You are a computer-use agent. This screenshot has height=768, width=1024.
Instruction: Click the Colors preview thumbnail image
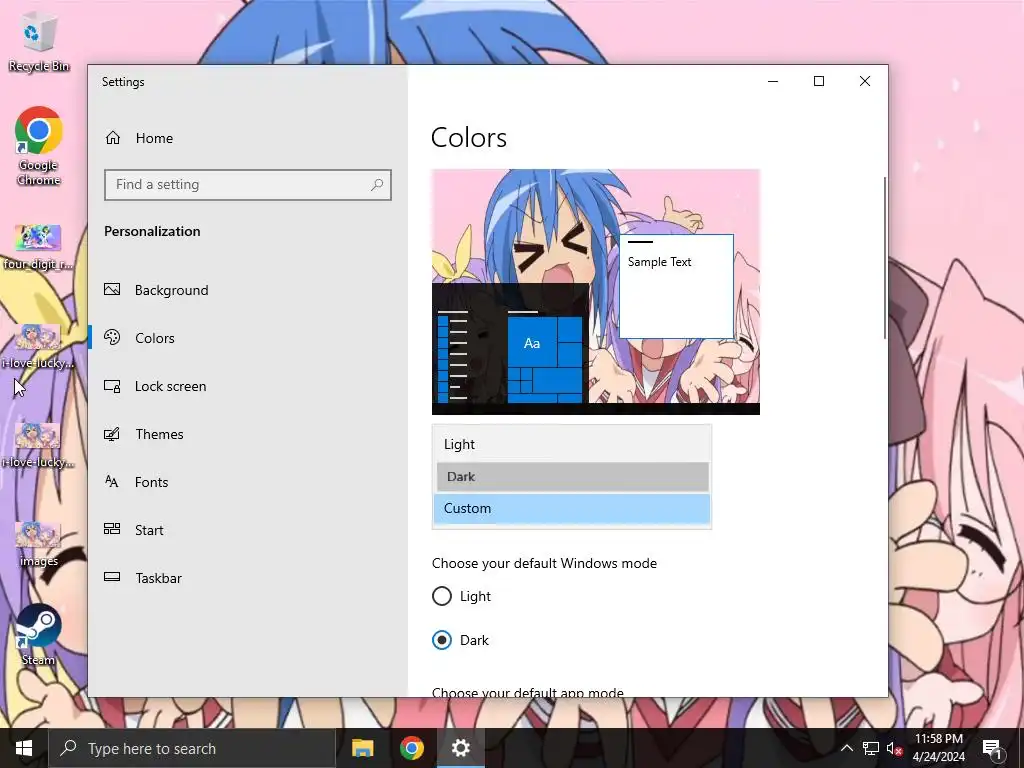tap(596, 292)
